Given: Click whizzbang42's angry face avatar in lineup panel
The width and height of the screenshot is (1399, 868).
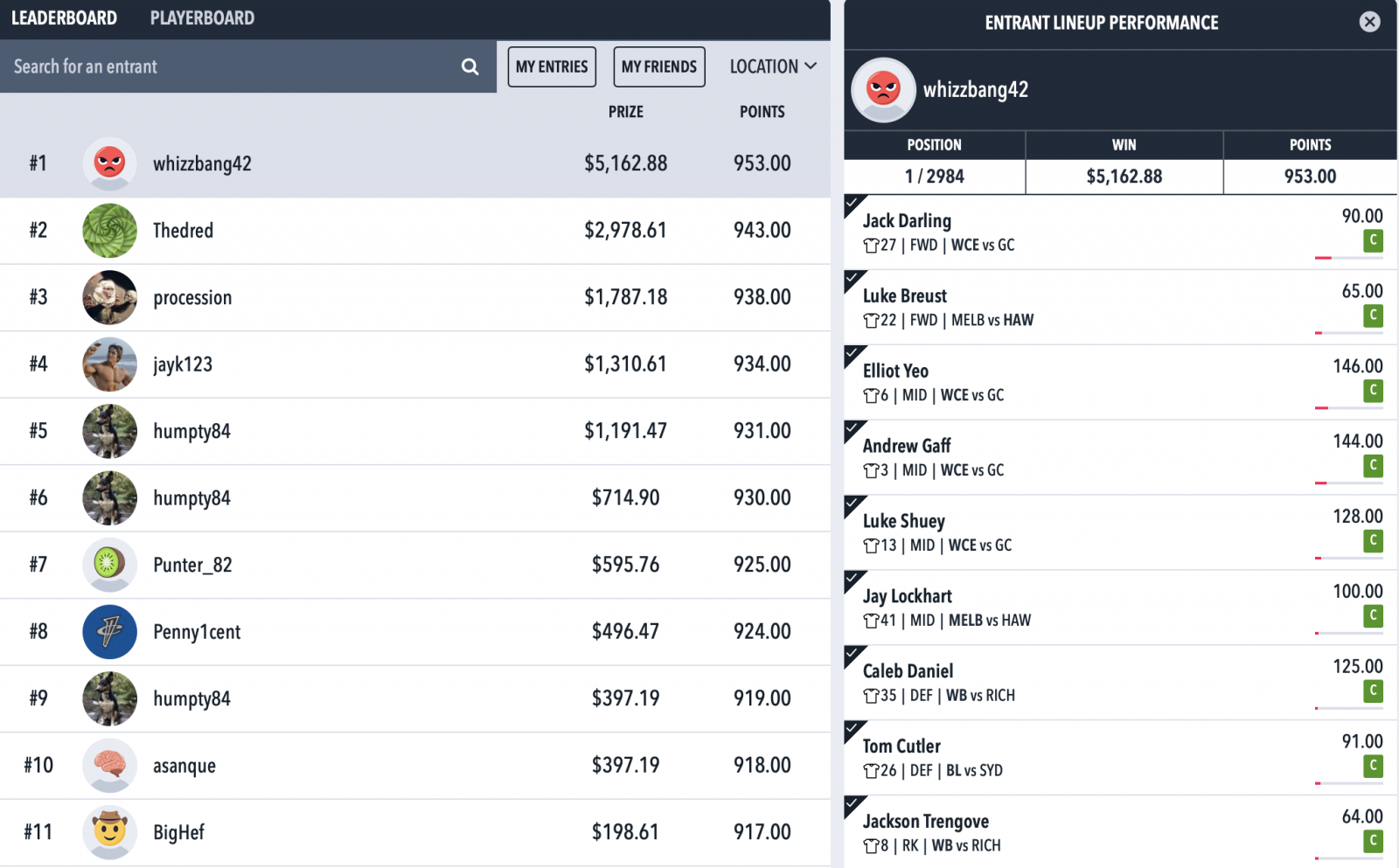Looking at the screenshot, I should (883, 90).
